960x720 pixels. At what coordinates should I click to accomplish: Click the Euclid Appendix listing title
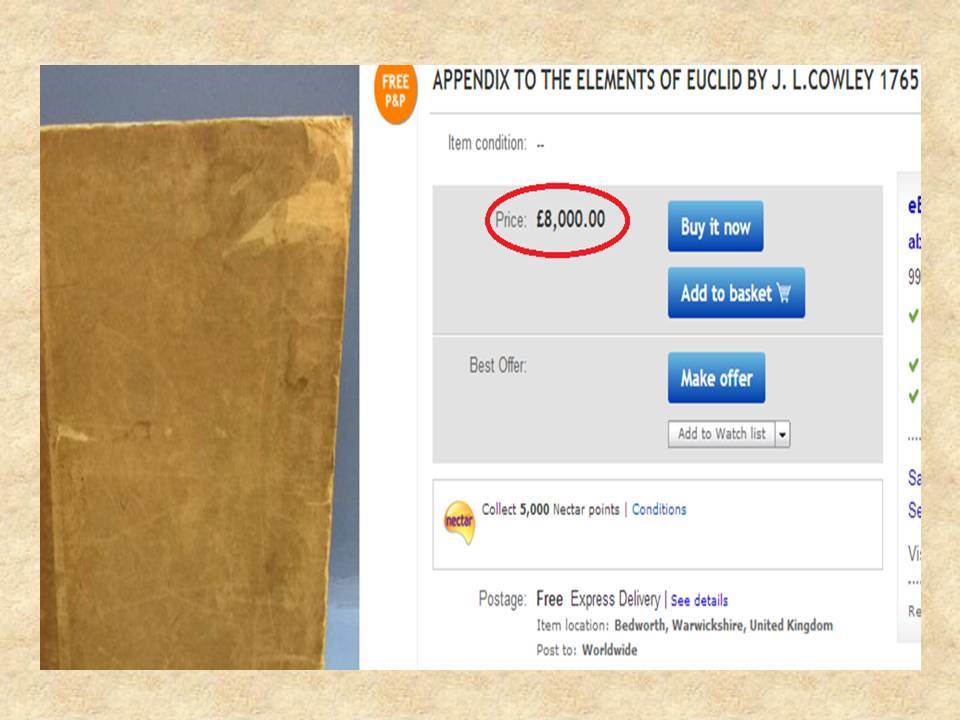(x=675, y=80)
